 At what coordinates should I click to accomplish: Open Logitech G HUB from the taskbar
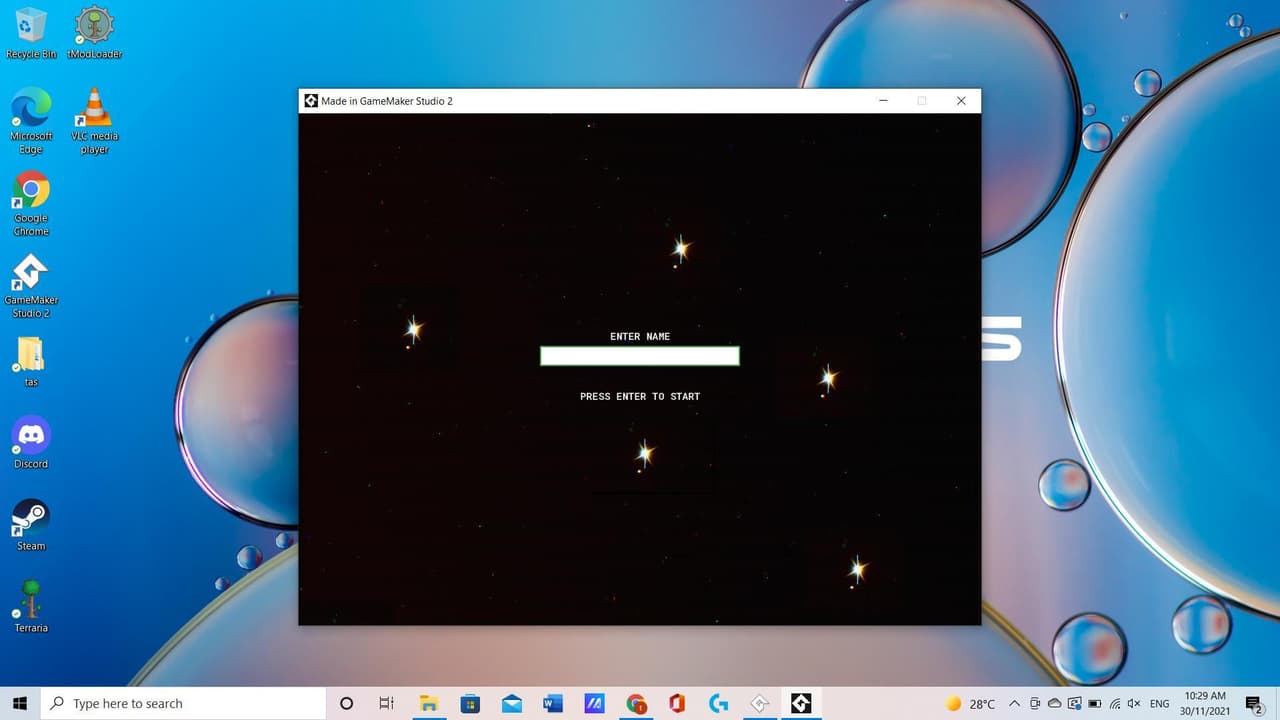pyautogui.click(x=718, y=704)
